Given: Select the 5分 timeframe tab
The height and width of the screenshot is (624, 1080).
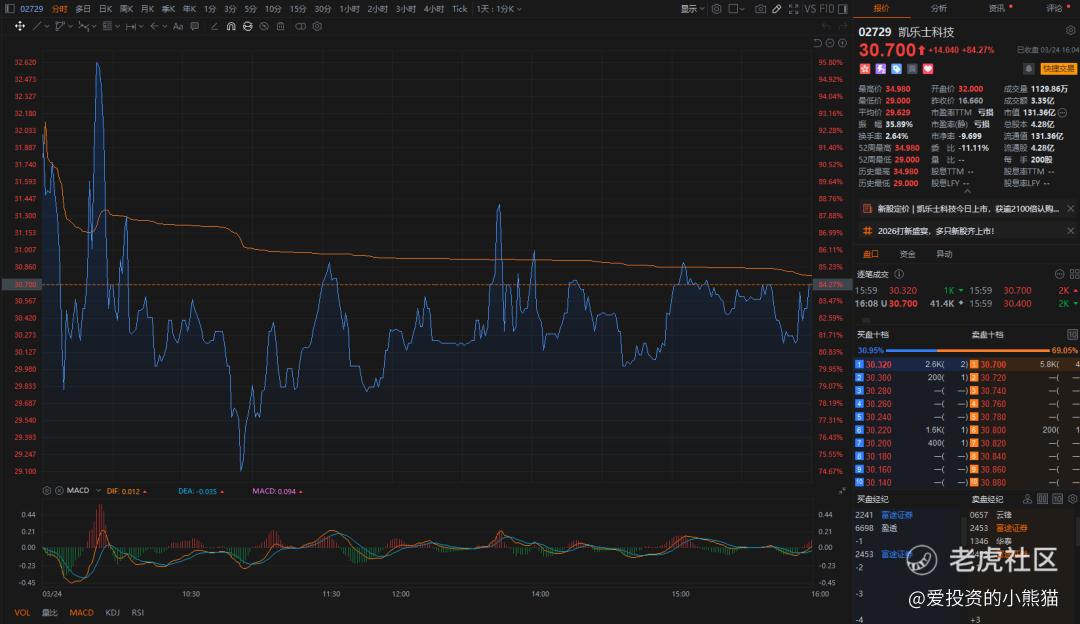Looking at the screenshot, I should [250, 9].
